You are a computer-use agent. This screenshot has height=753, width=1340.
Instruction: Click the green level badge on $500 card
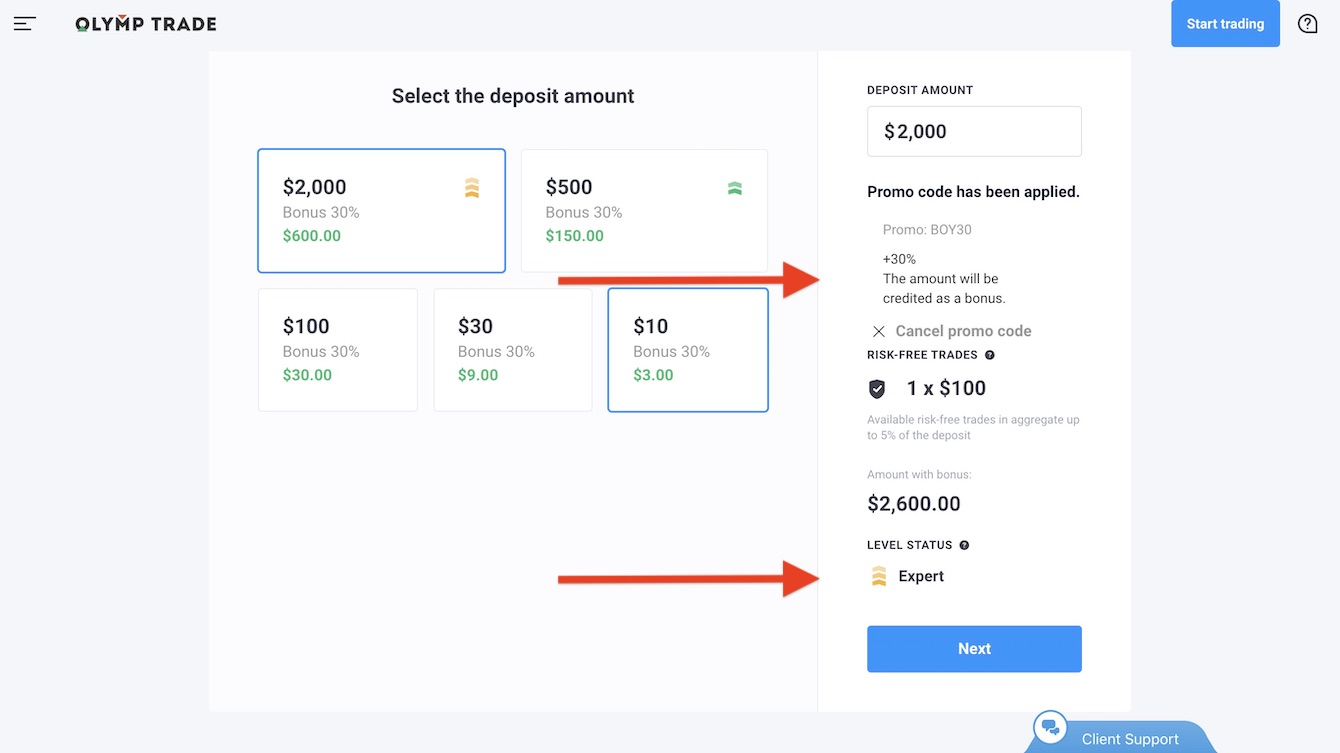[x=735, y=188]
